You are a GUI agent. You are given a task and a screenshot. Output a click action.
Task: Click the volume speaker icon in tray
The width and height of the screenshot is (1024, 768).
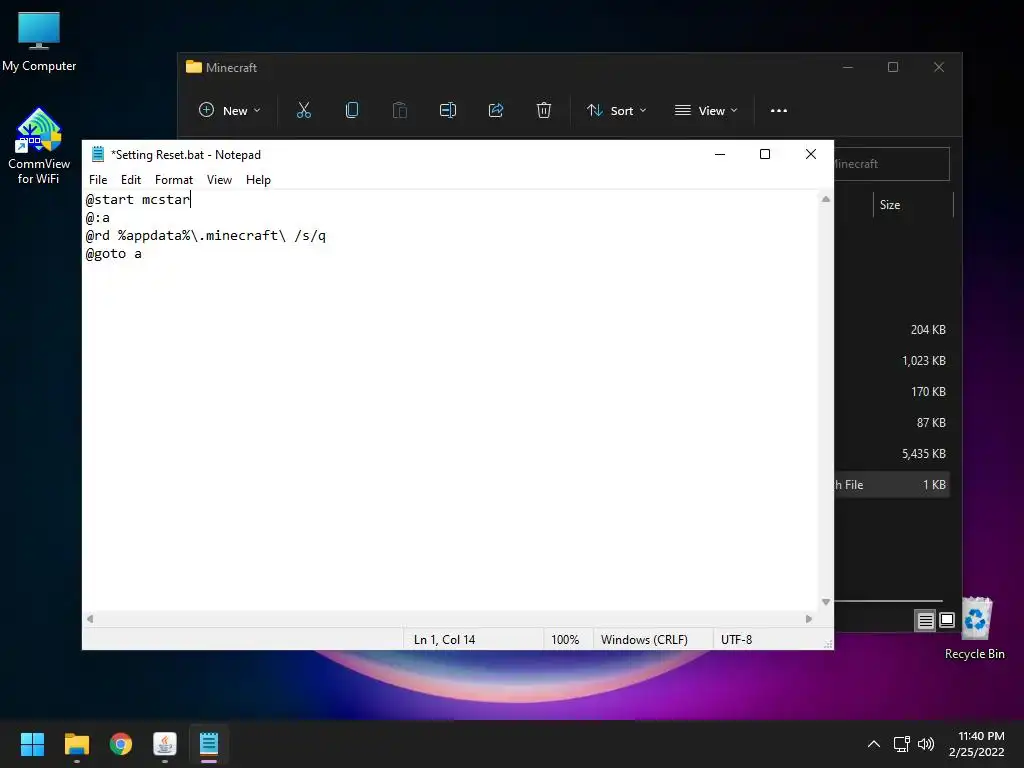pyautogui.click(x=926, y=744)
